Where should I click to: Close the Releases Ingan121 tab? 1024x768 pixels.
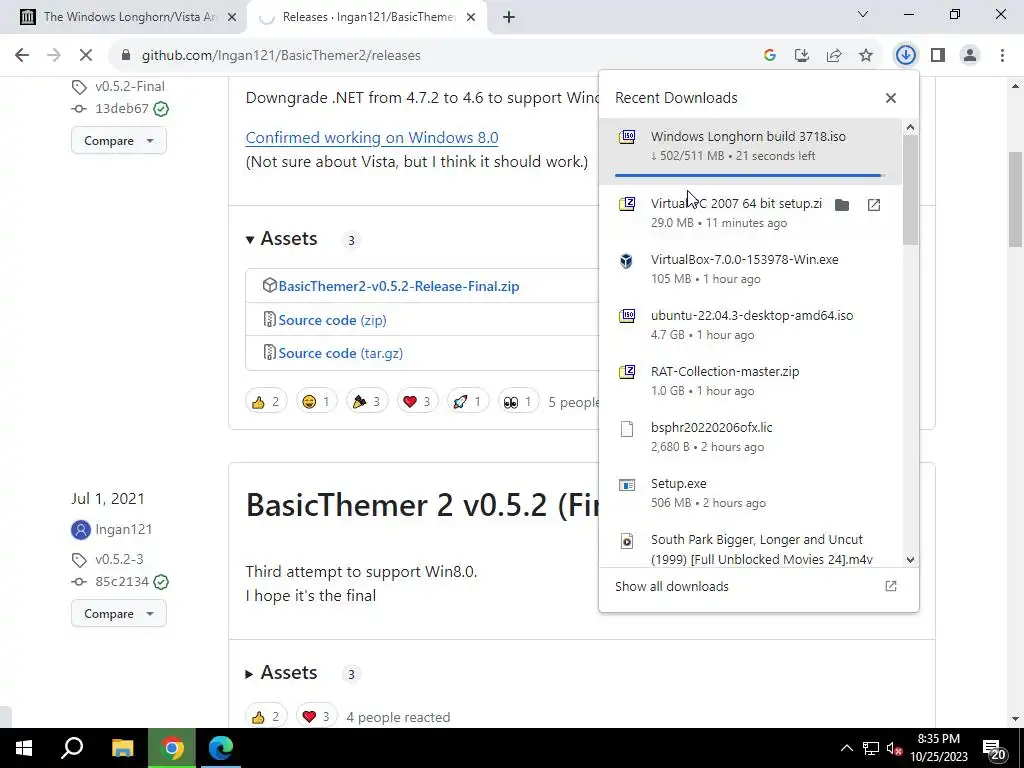point(471,18)
